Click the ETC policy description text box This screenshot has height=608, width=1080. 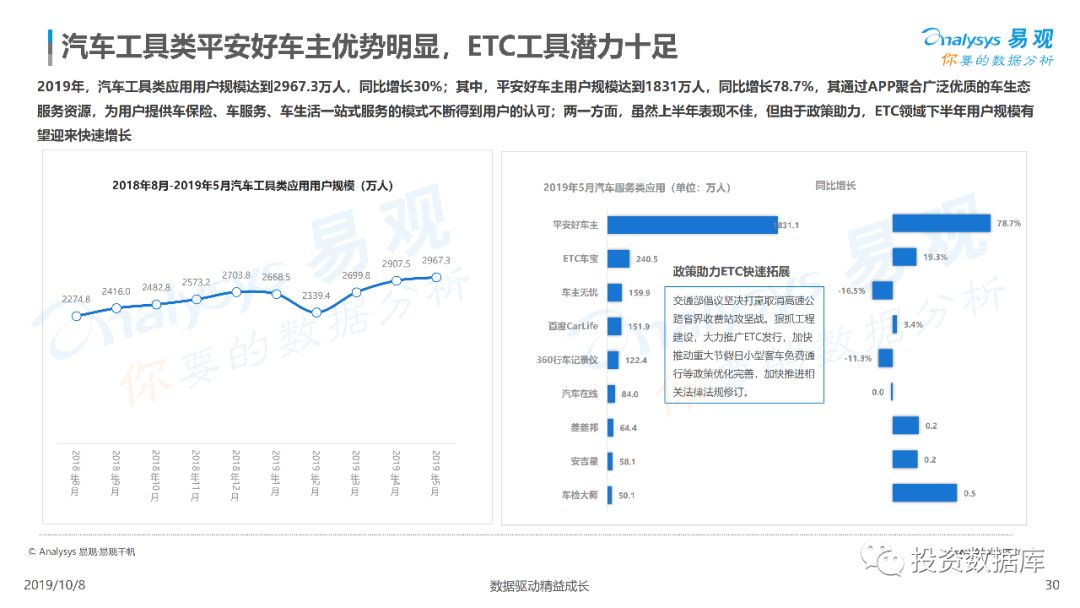(744, 345)
